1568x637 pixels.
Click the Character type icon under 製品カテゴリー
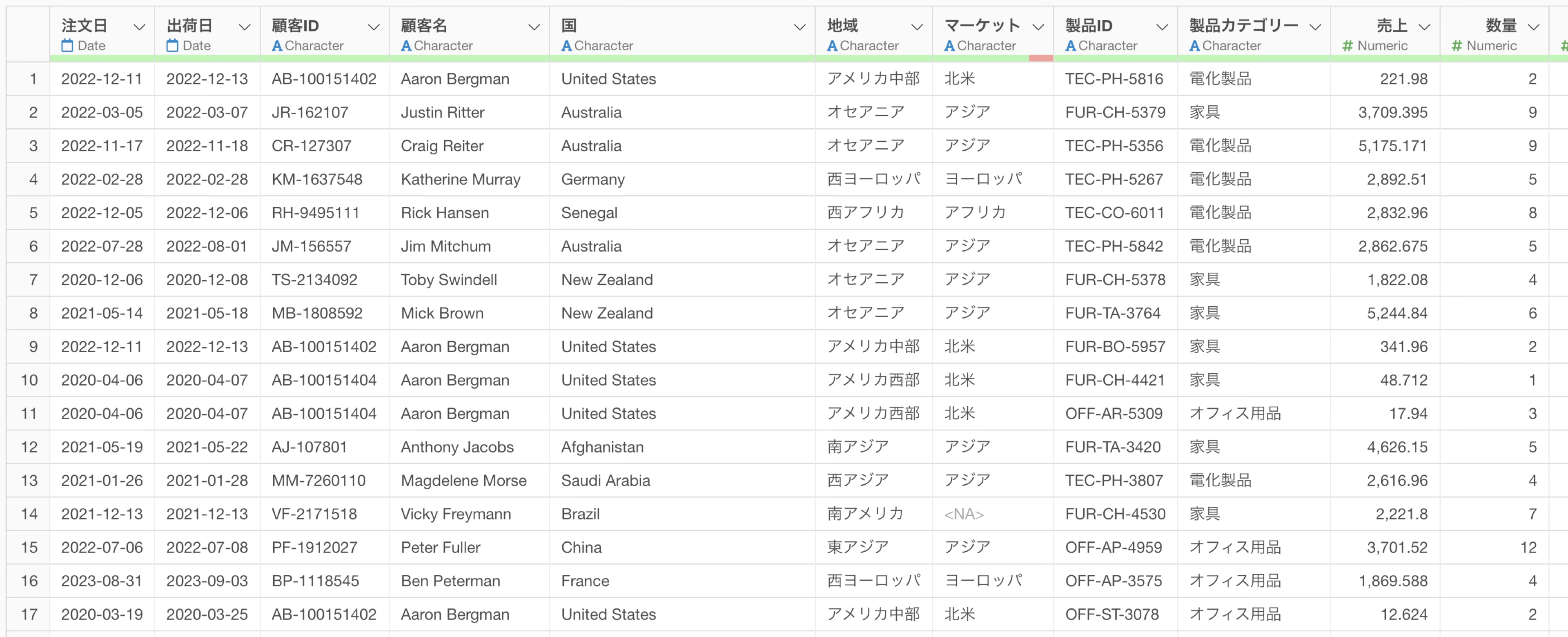pyautogui.click(x=1195, y=46)
